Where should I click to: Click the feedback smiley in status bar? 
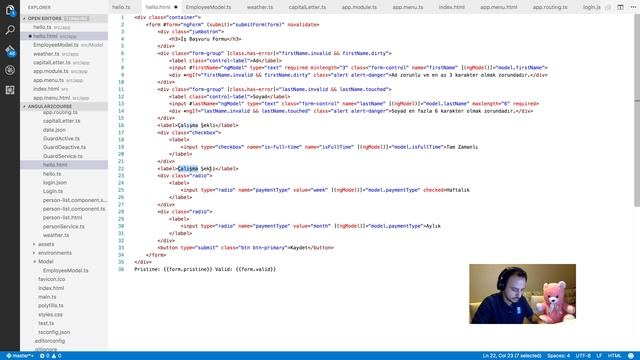pyautogui.click(x=631, y=356)
